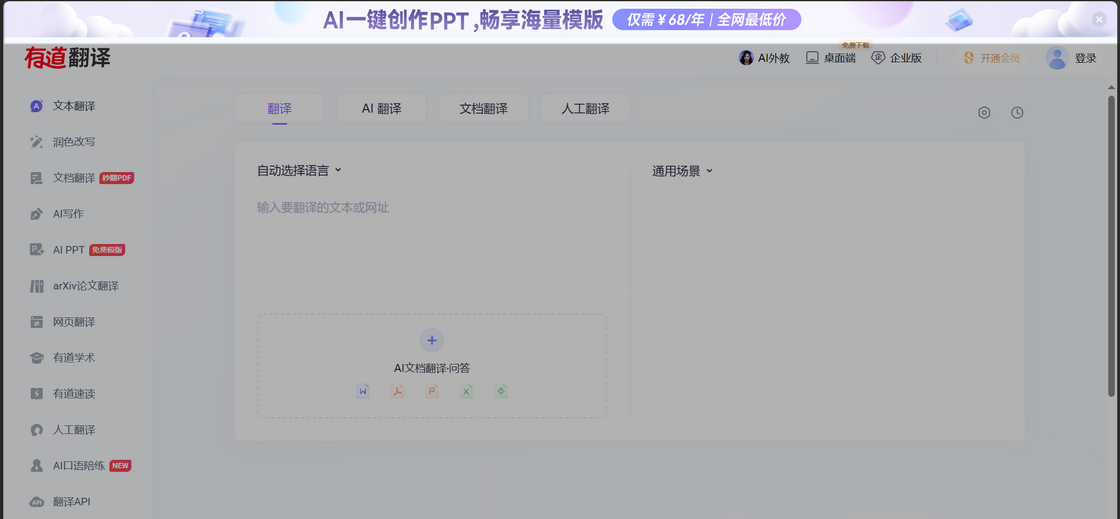
Task: Click the 桌面端 download link text
Action: coord(839,59)
